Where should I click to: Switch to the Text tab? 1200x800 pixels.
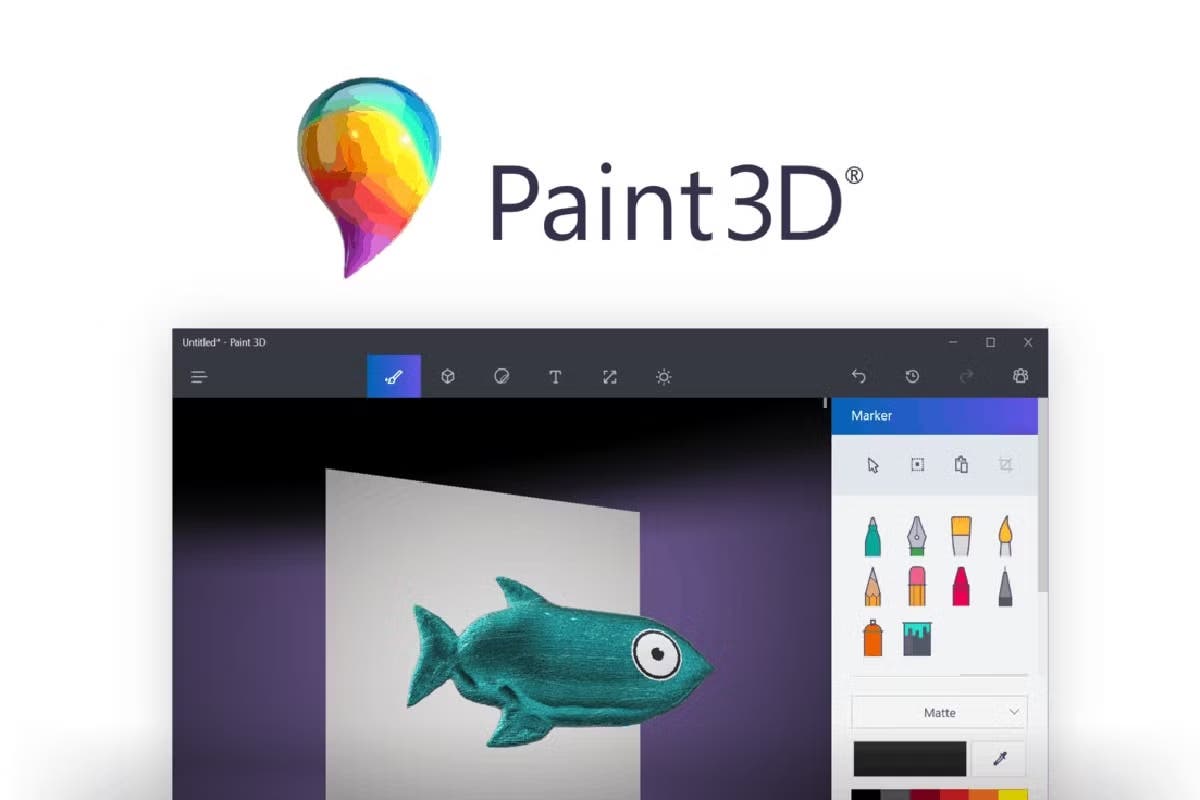pos(555,377)
